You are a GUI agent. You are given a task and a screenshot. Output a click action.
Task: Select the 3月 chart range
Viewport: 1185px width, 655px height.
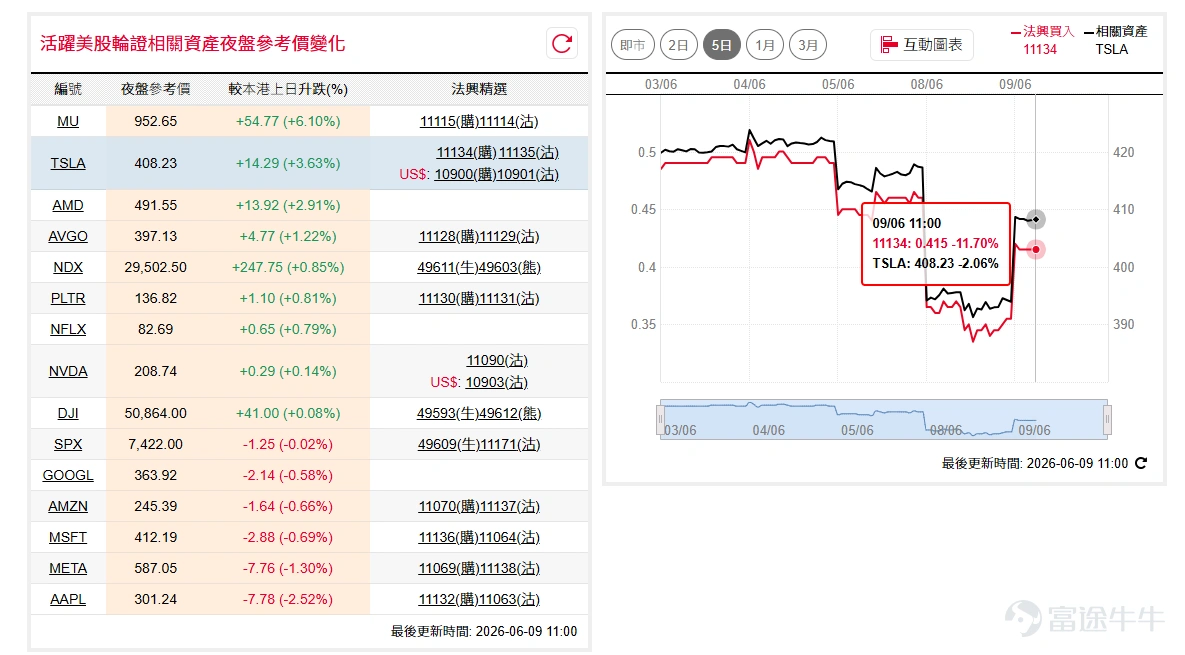808,45
